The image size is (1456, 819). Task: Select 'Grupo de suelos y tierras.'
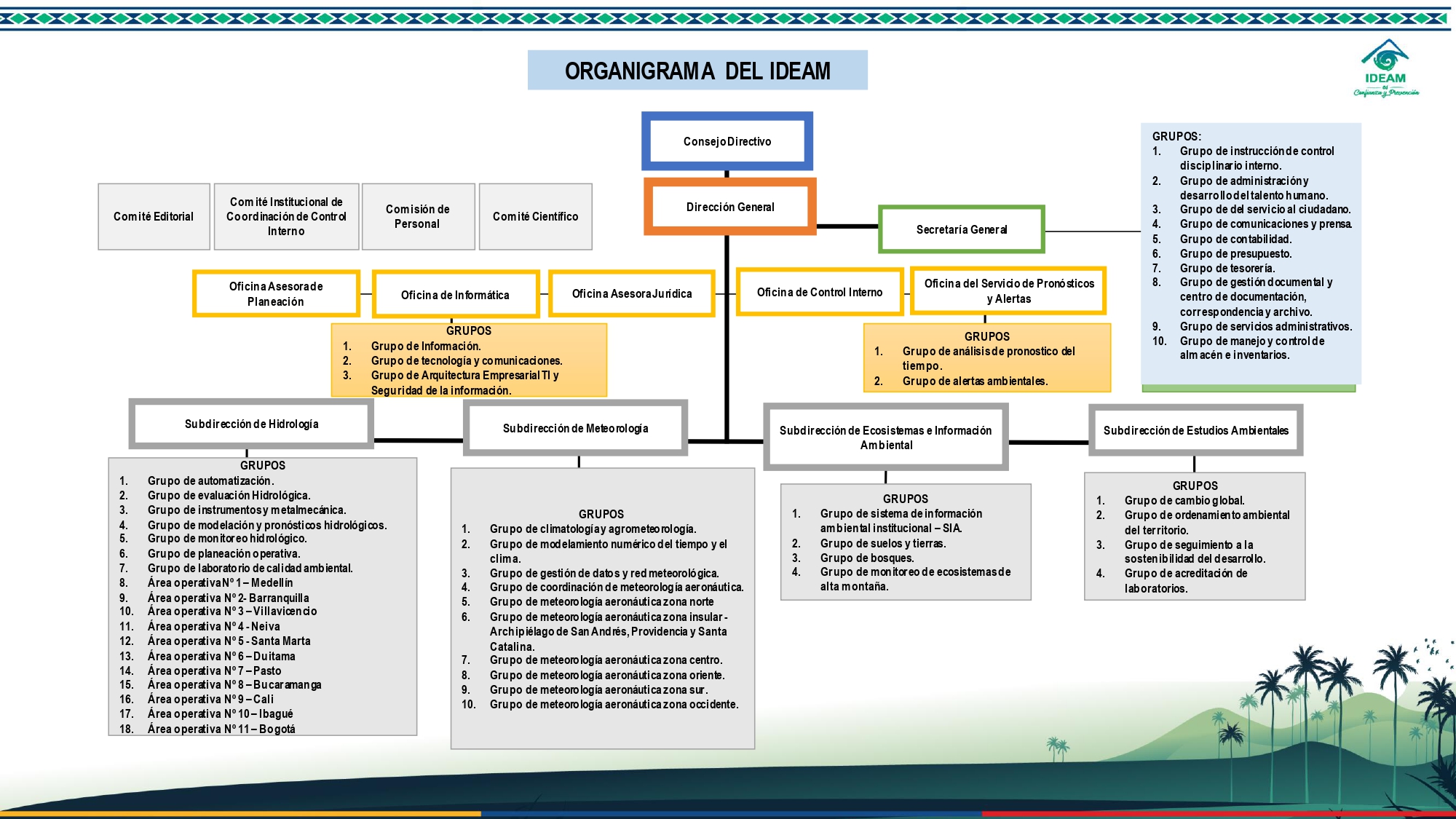tap(883, 543)
